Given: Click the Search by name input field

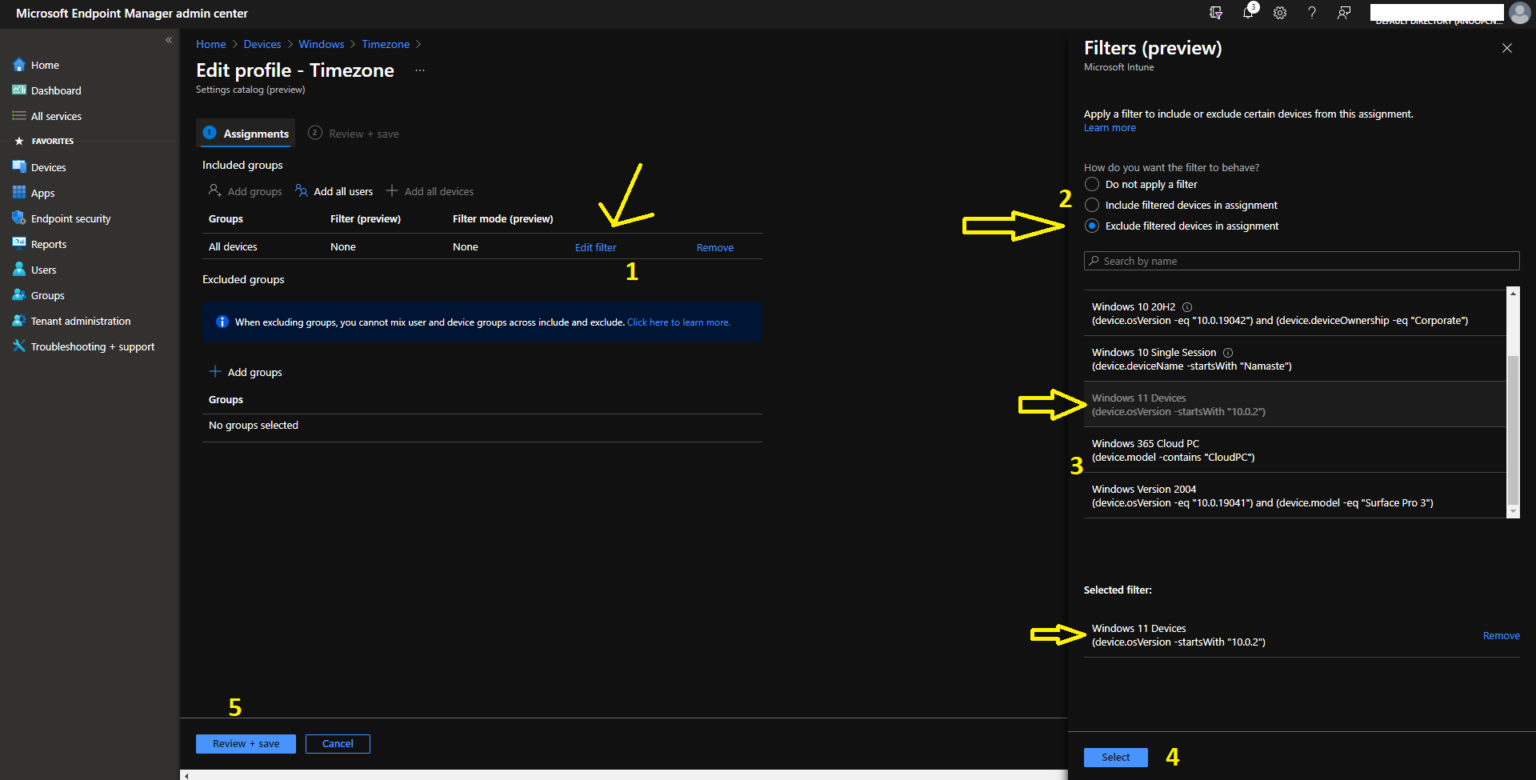Looking at the screenshot, I should point(1300,260).
